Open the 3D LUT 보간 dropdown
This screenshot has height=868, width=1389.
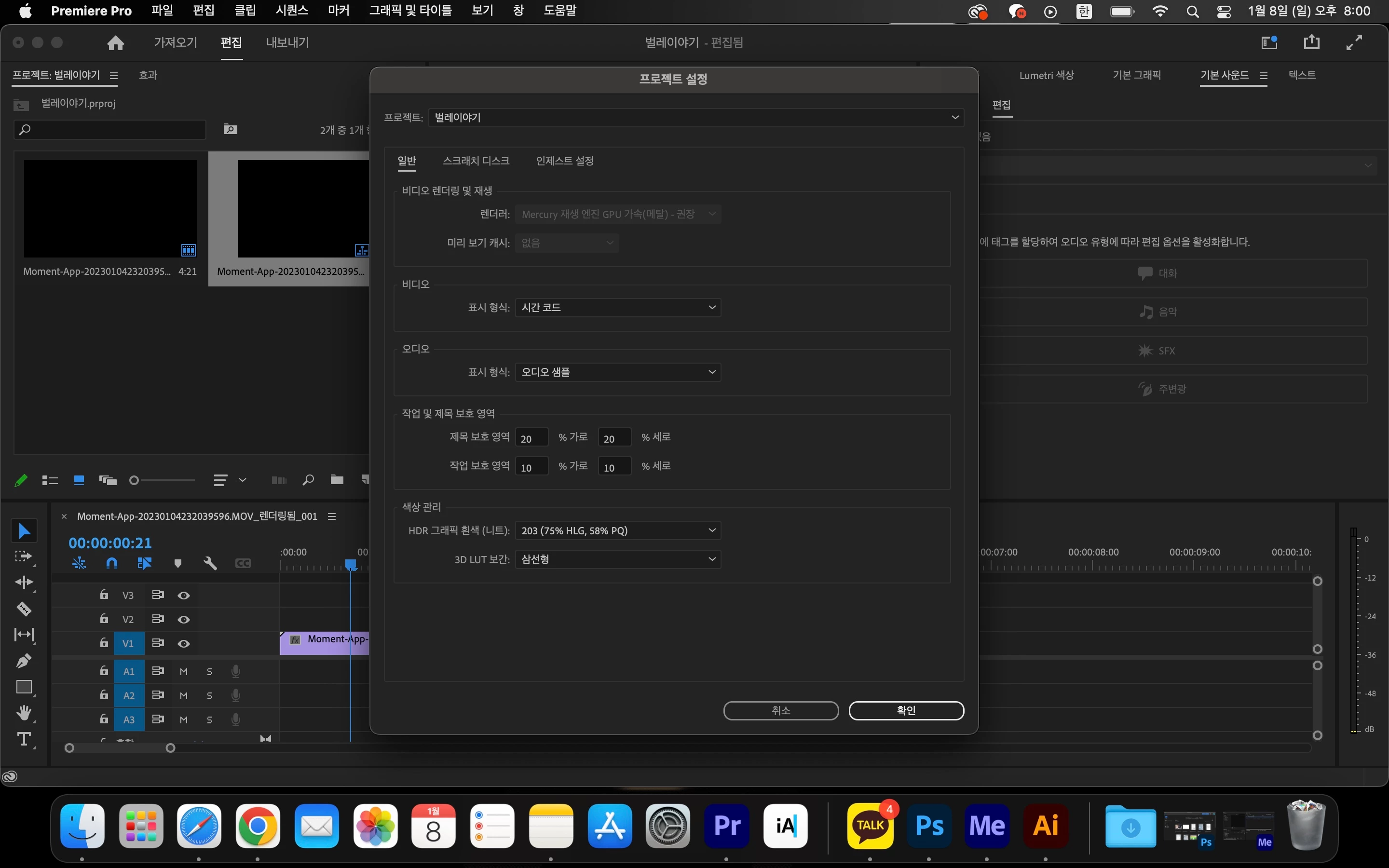coord(618,559)
